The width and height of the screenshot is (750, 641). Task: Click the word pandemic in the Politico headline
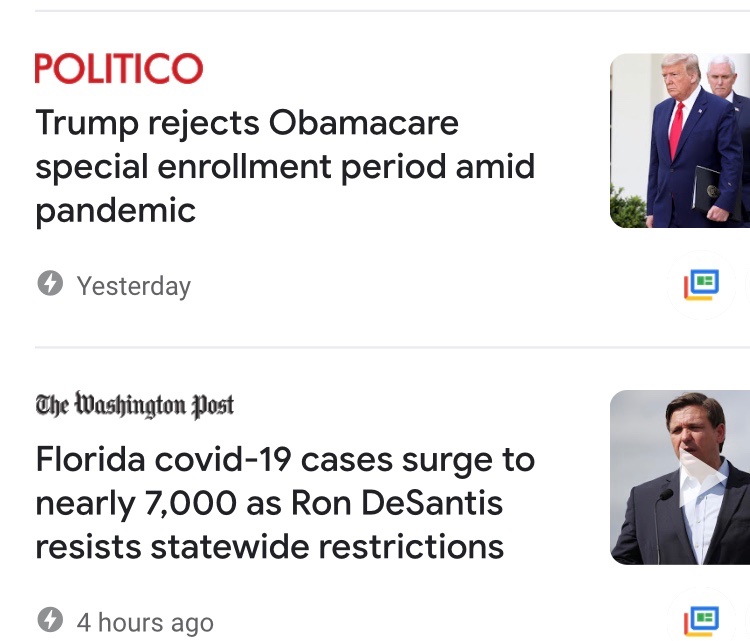pyautogui.click(x=116, y=210)
